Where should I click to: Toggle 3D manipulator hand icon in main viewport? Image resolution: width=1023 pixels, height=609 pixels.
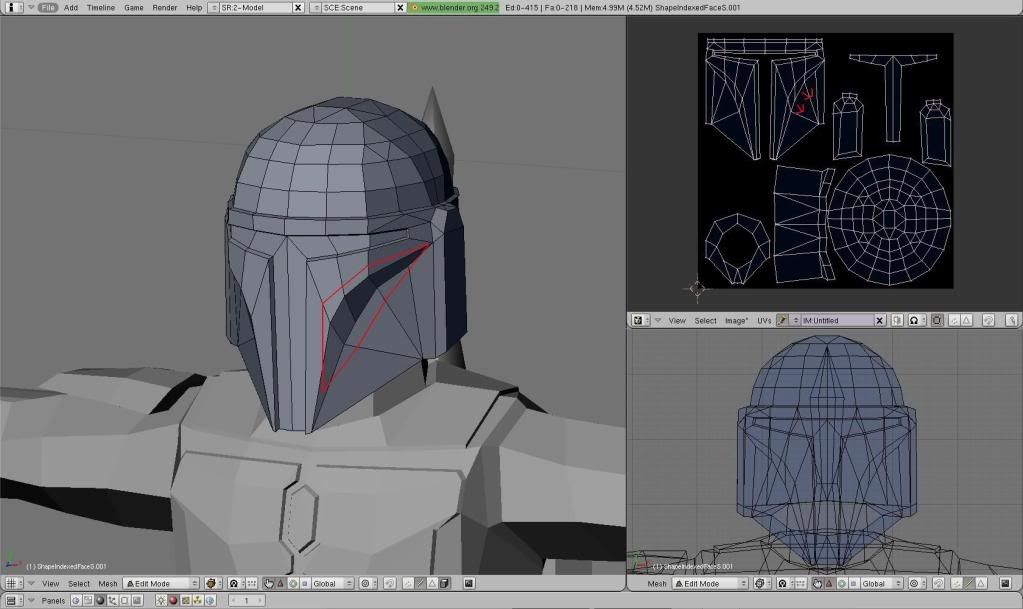pyautogui.click(x=268, y=584)
